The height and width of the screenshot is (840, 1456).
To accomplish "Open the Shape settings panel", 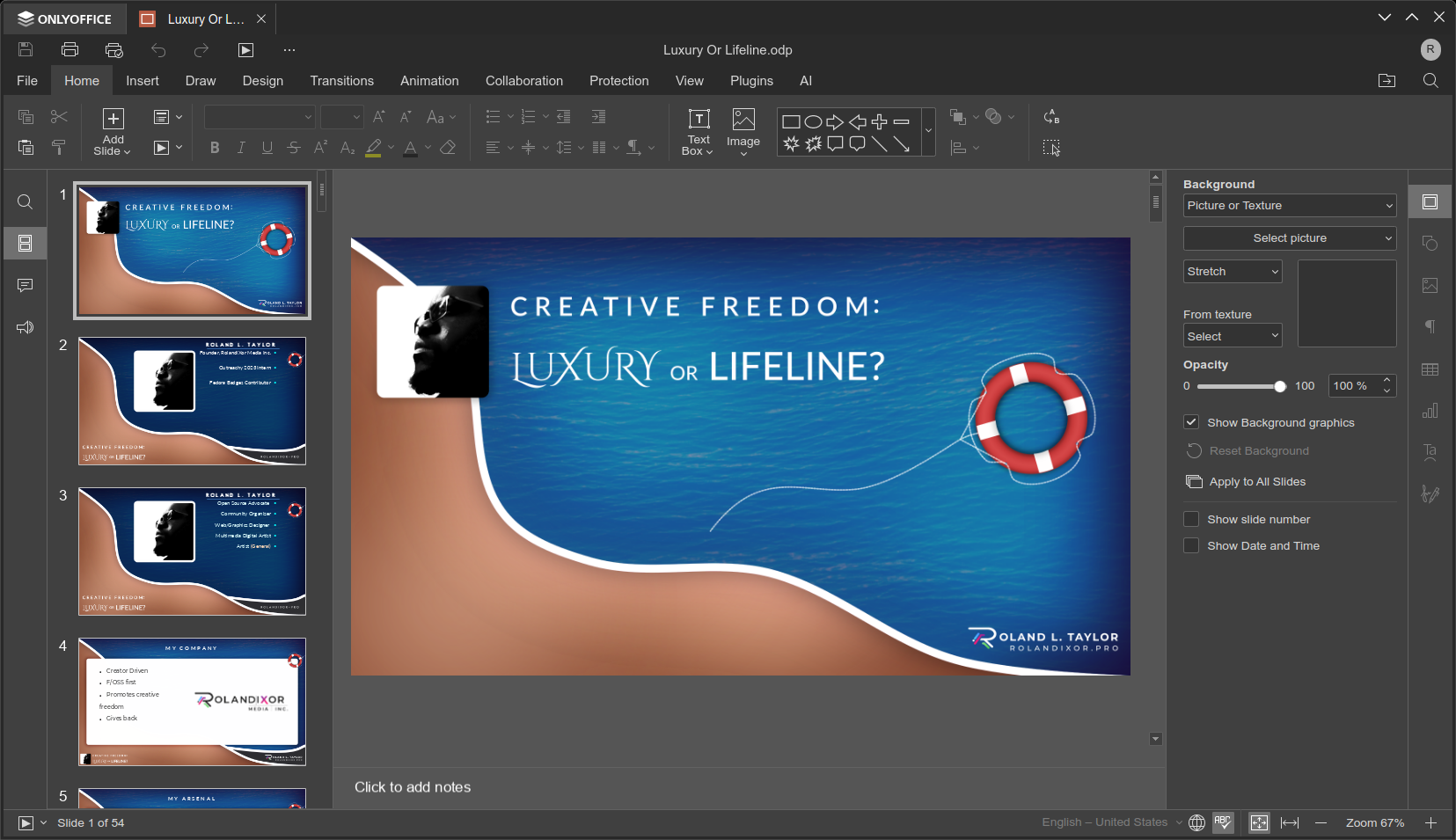I will [x=1430, y=243].
